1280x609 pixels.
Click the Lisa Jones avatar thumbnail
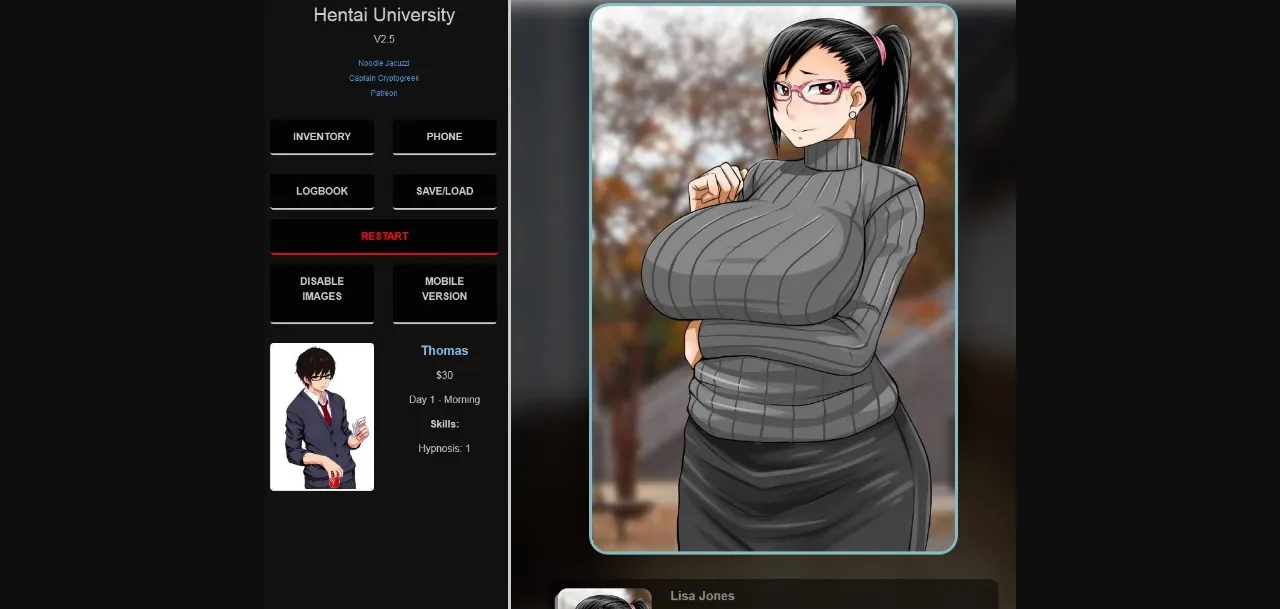click(604, 597)
